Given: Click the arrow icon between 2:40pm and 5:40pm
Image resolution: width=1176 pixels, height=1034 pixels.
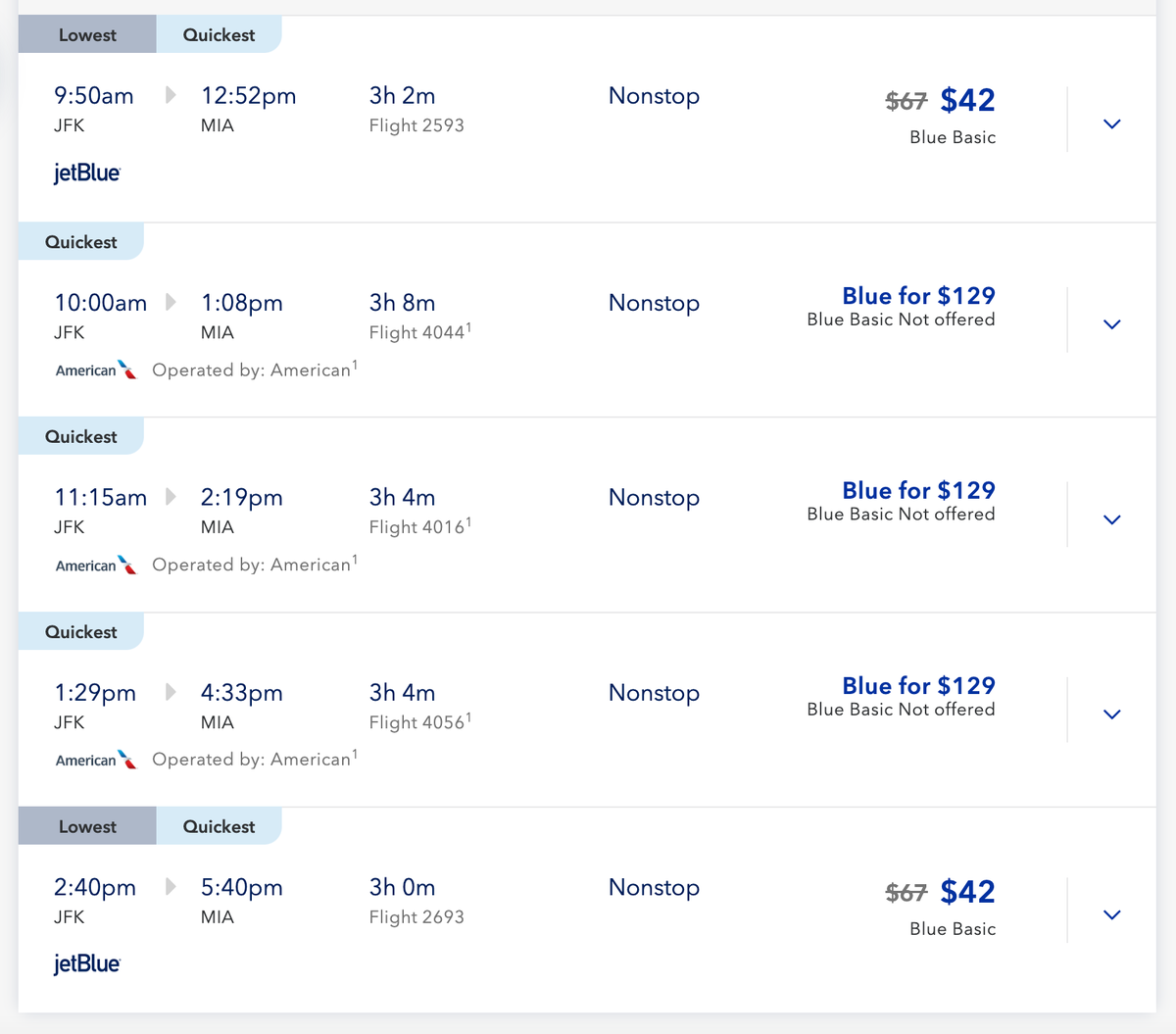Looking at the screenshot, I should [169, 887].
